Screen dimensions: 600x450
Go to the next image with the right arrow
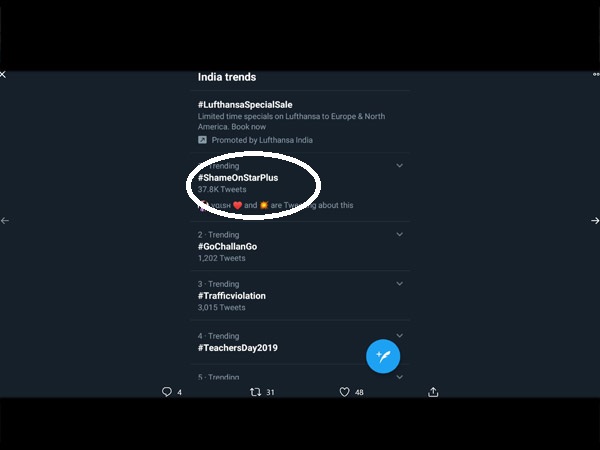click(595, 221)
